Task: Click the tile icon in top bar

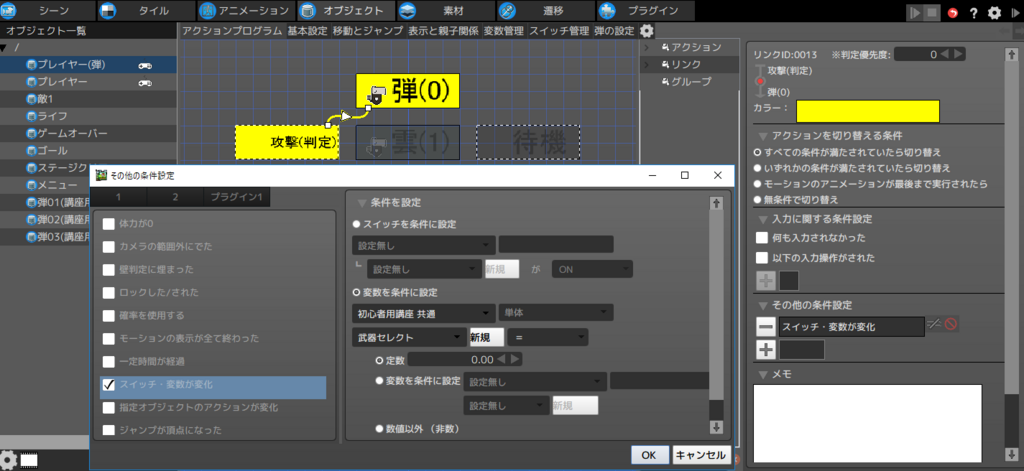Action: click(x=109, y=11)
